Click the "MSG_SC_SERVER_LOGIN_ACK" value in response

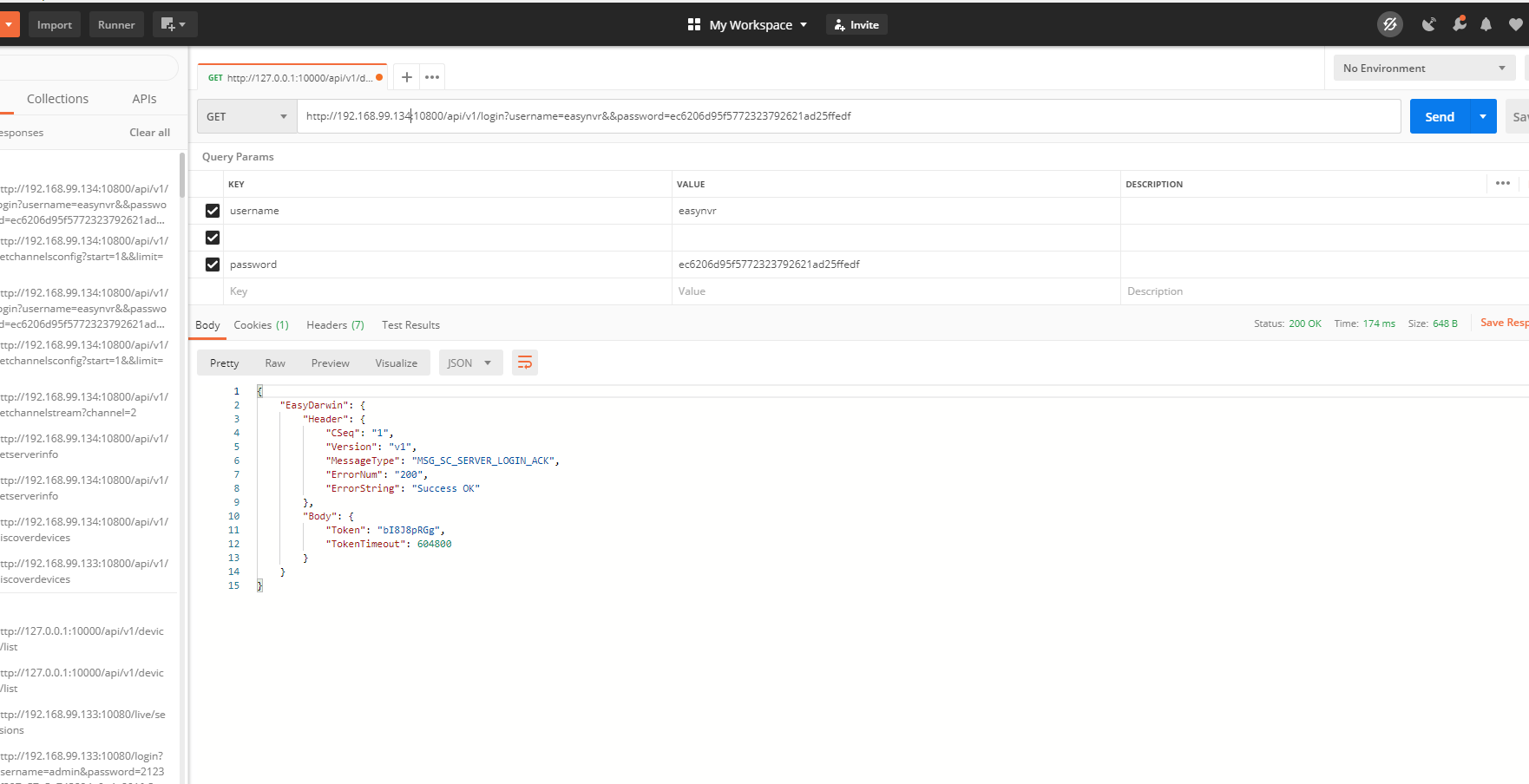coord(484,461)
